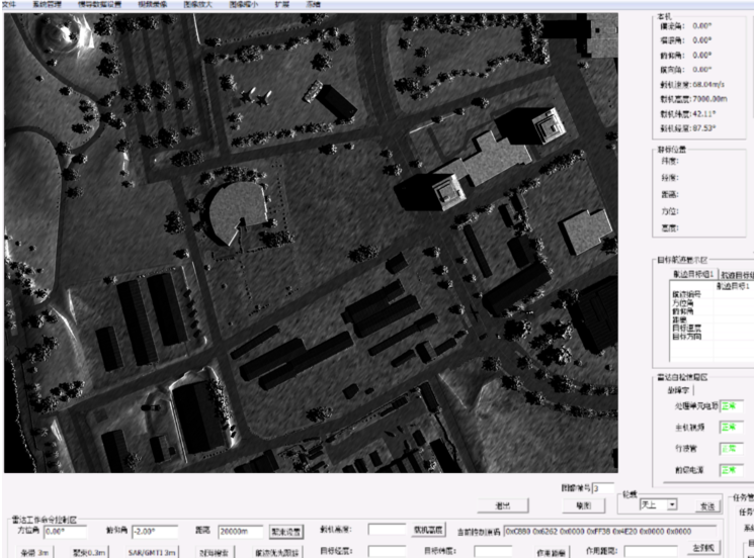
Task: Select the 聚束0.3m mode button
Action: [x=90, y=551]
